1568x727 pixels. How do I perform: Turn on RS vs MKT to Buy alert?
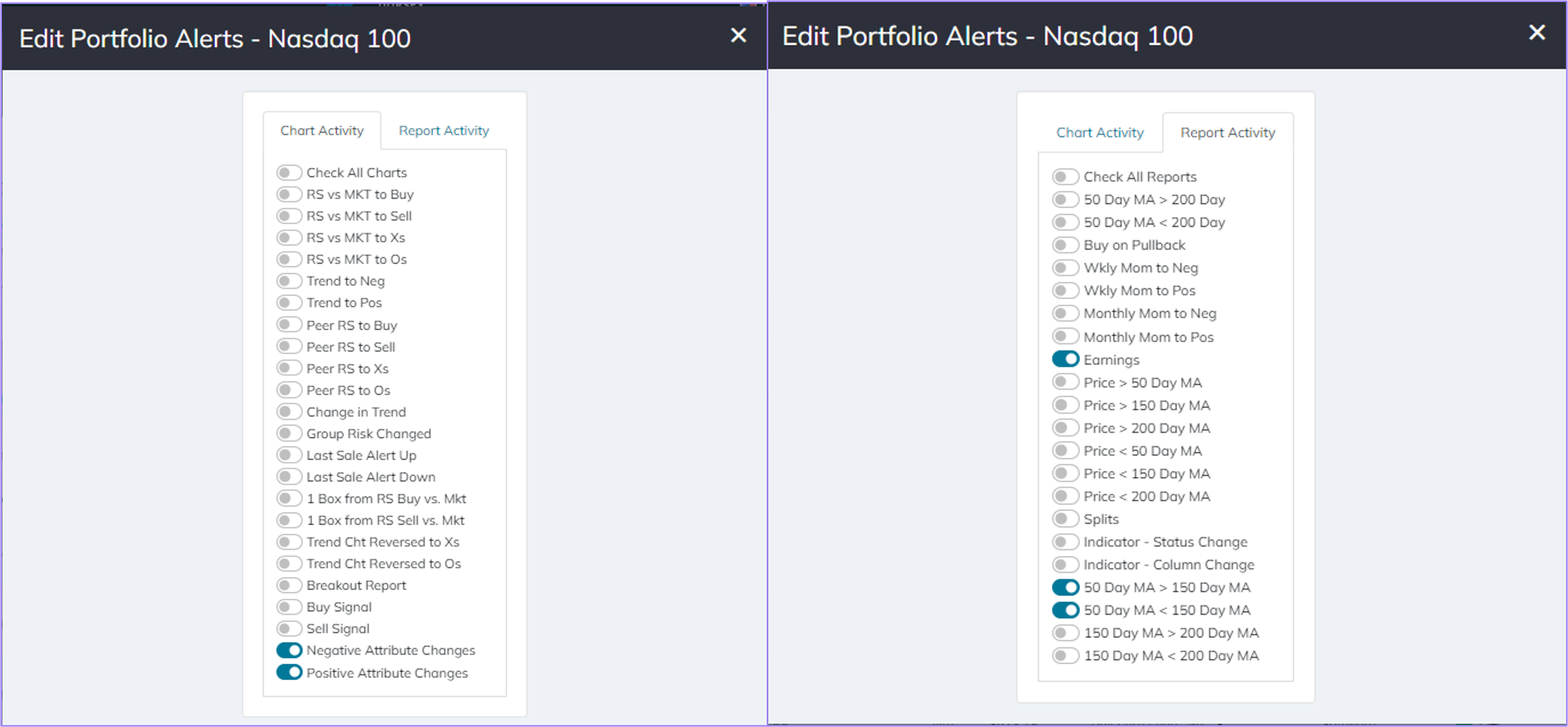[x=290, y=194]
